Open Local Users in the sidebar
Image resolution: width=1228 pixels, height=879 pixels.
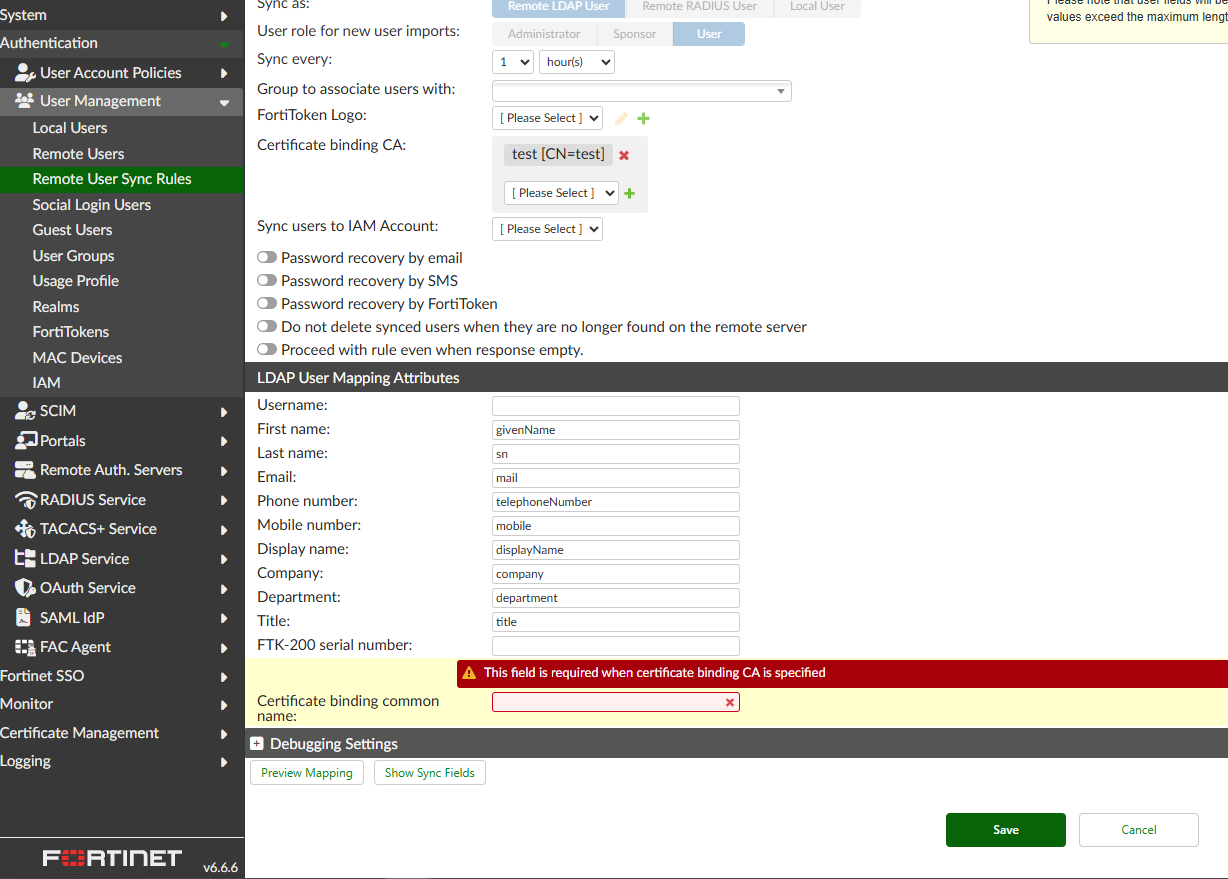point(70,128)
